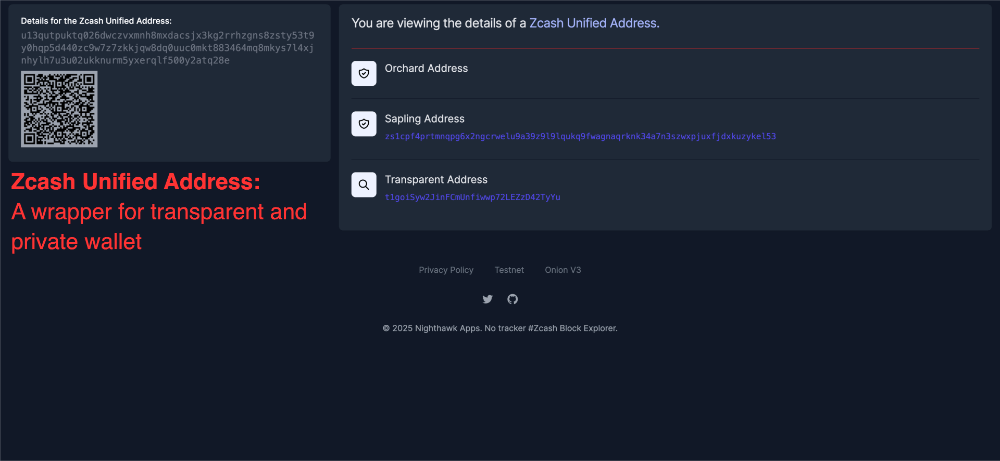Image resolution: width=1000 pixels, height=461 pixels.
Task: Click the Sapling Address label
Action: click(424, 119)
